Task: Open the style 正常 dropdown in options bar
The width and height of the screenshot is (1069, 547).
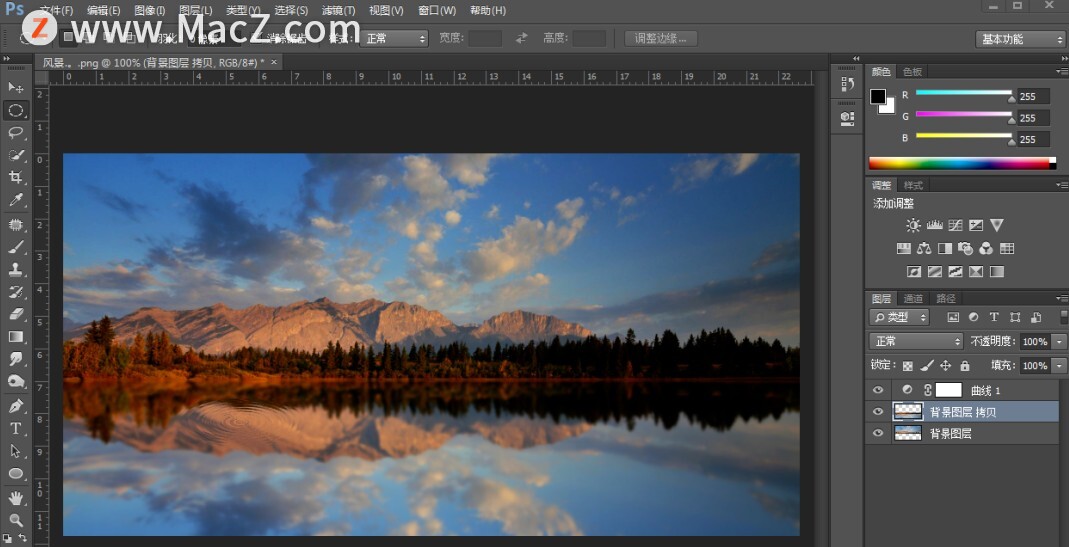Action: click(x=394, y=38)
